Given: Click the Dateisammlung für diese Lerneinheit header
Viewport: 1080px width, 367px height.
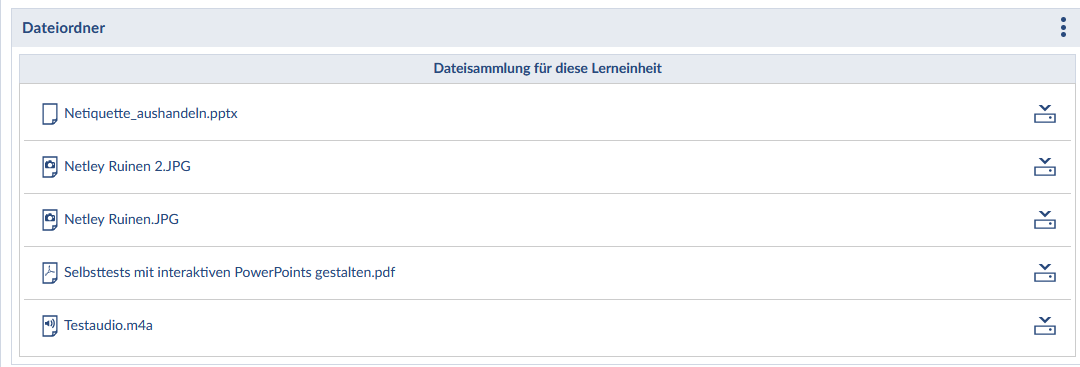Looking at the screenshot, I should [x=548, y=69].
